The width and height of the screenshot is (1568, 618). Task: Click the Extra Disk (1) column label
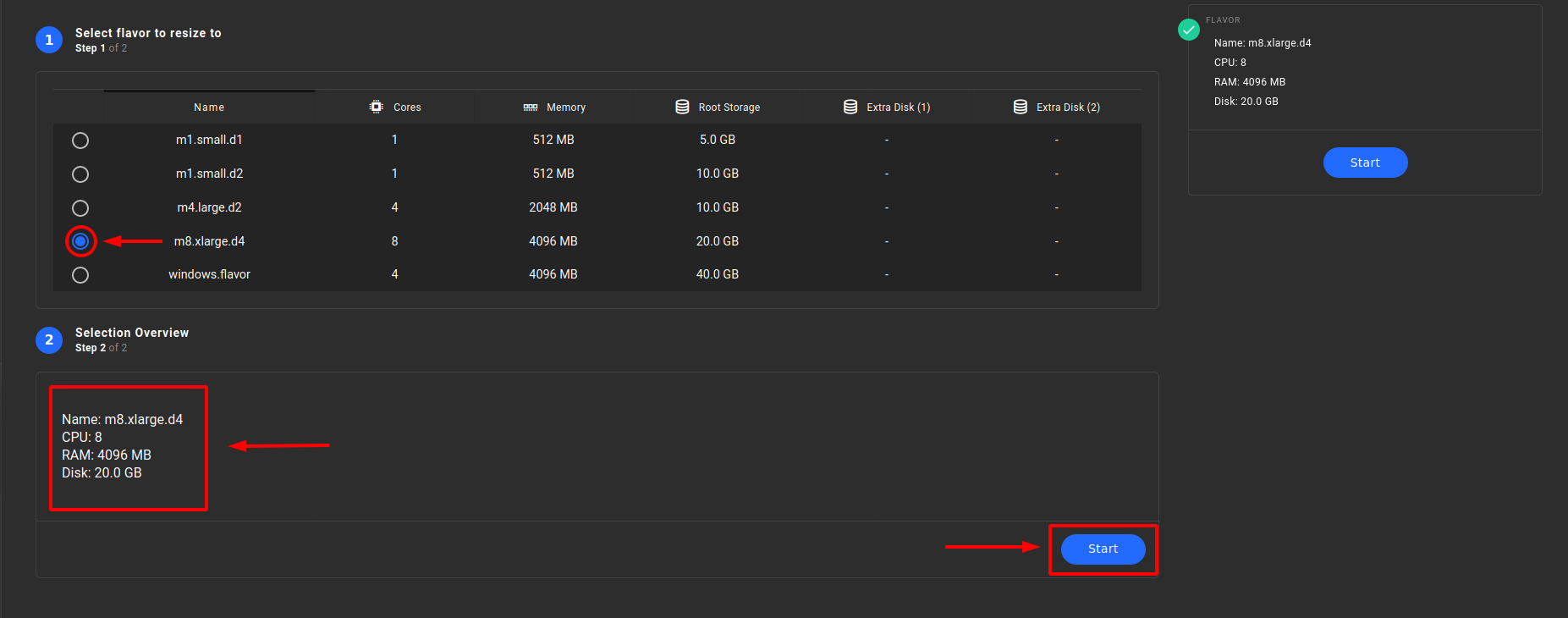click(x=899, y=108)
